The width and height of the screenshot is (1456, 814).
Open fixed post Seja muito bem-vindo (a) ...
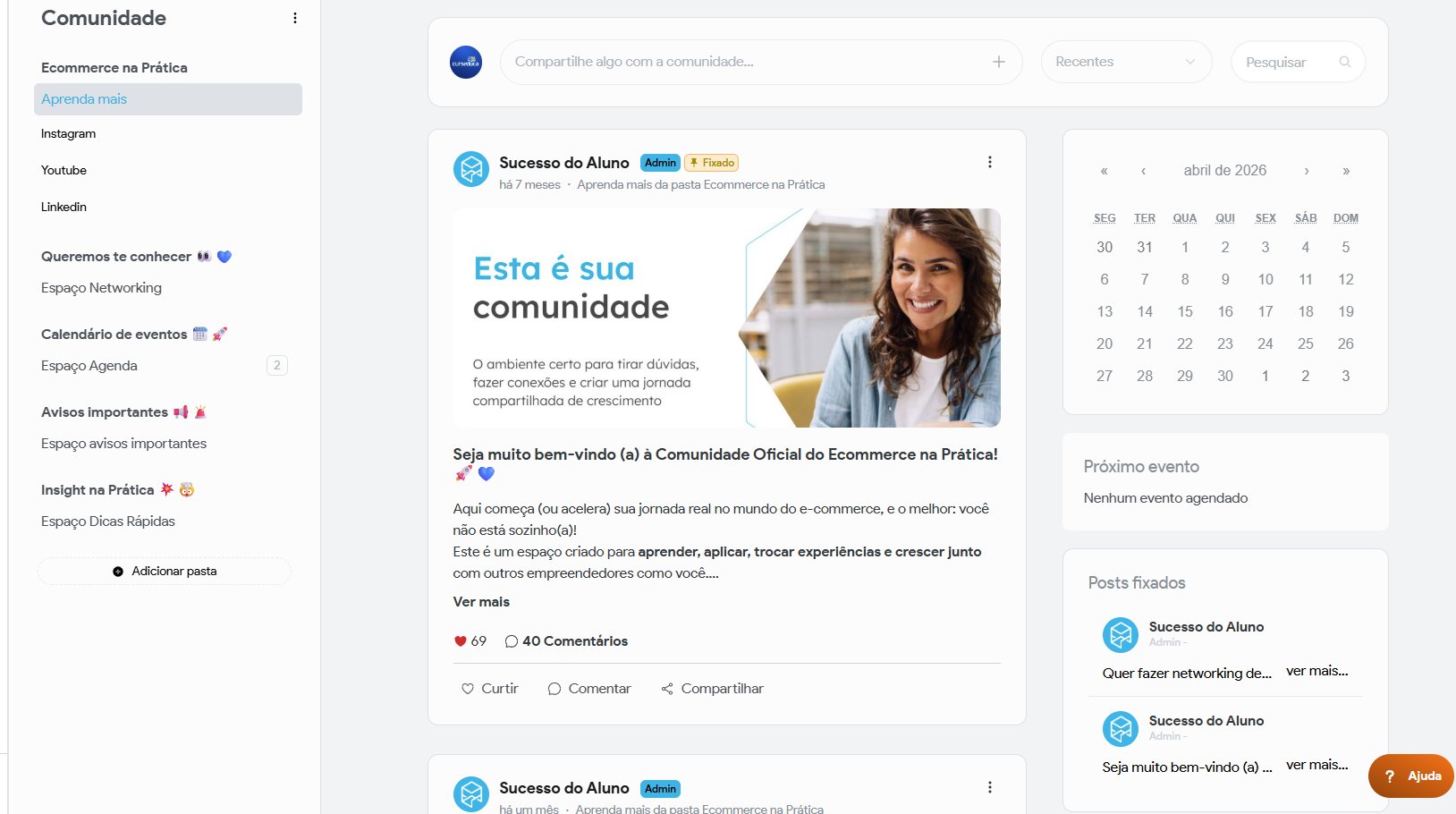[x=1187, y=767]
